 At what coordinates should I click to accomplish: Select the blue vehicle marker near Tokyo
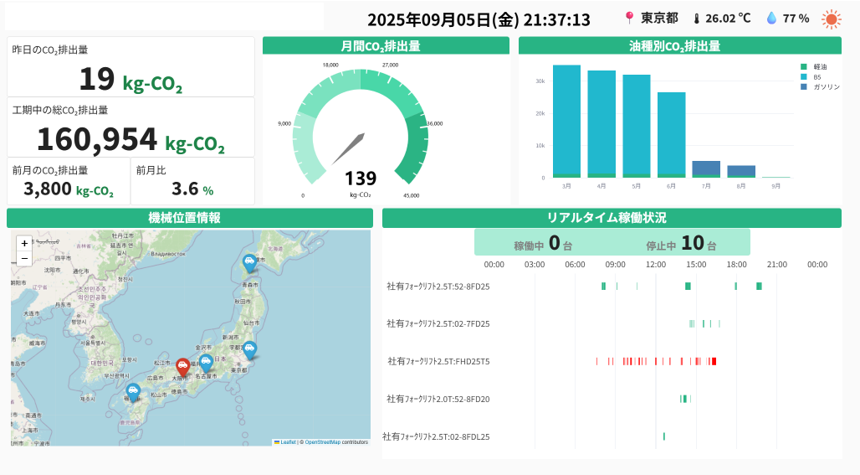coord(250,349)
